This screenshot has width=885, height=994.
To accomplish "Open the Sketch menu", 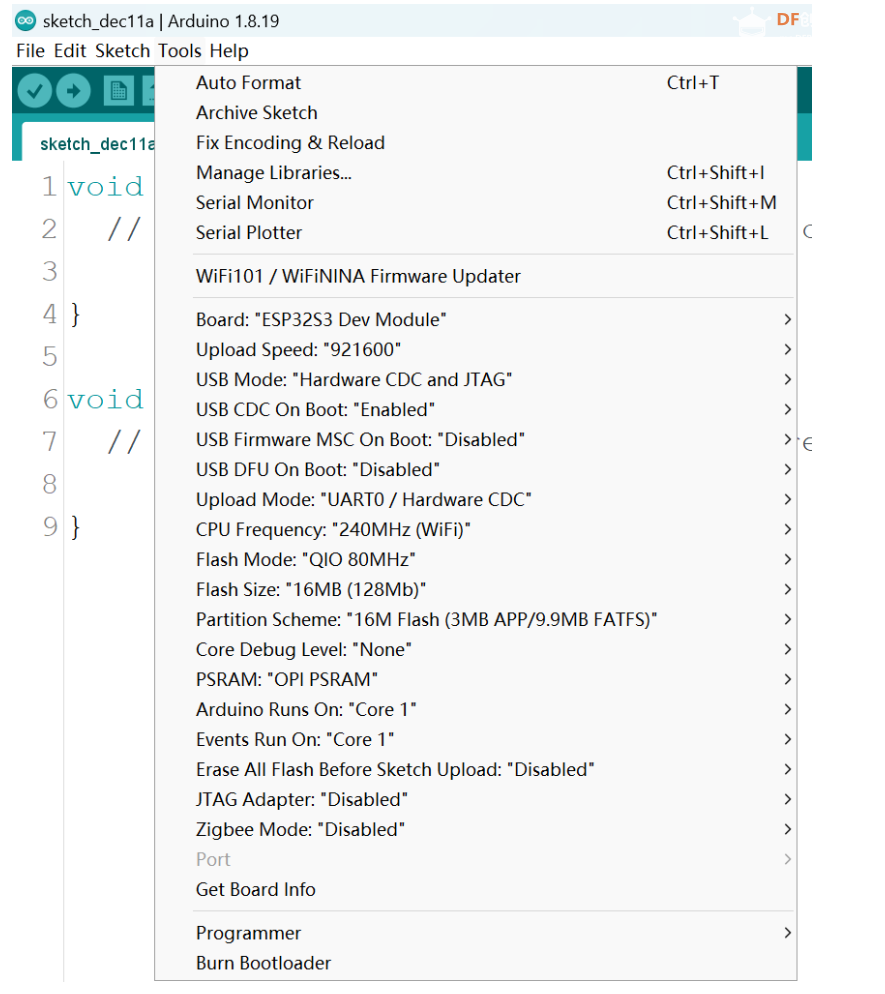I will pyautogui.click(x=122, y=51).
